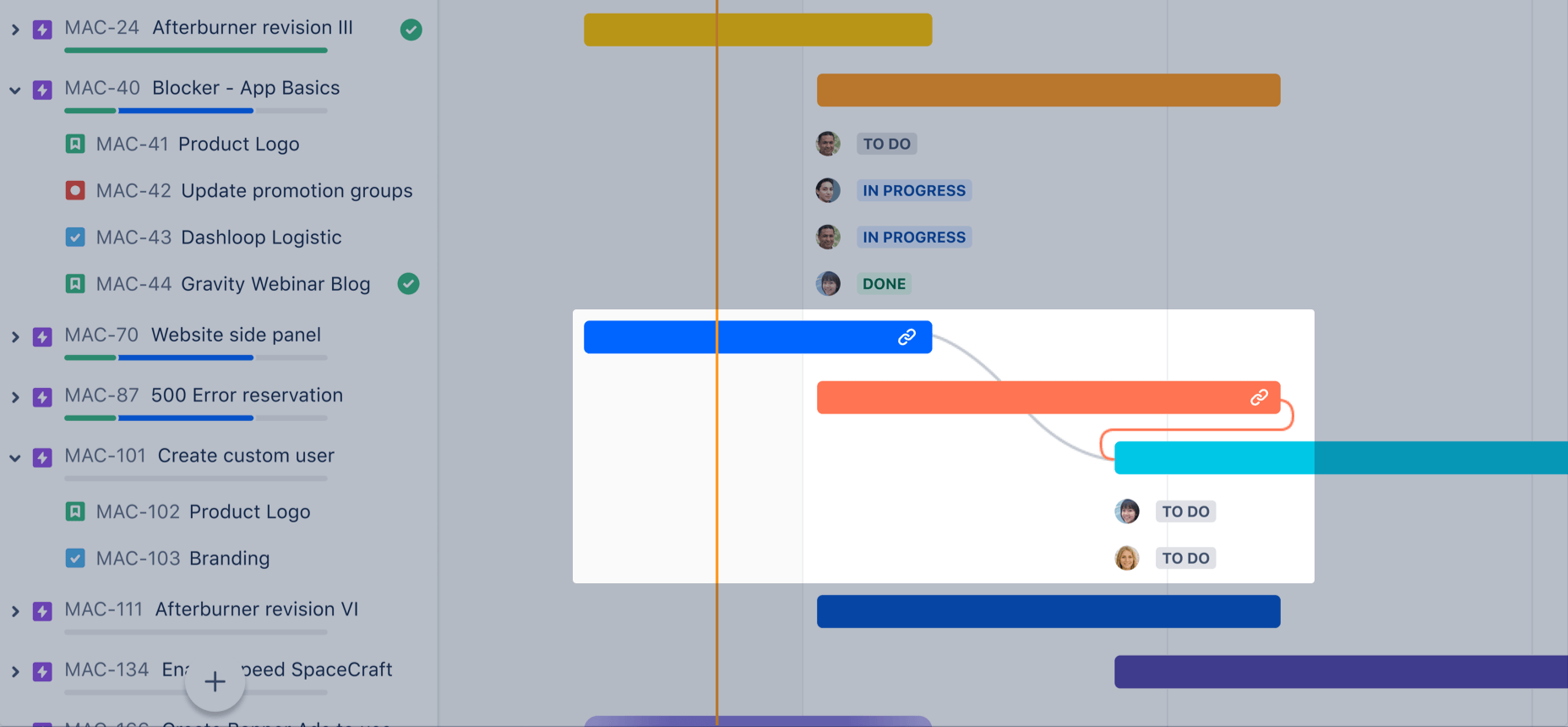Click the assignee avatar beside the DONE status
Screen dimensions: 1568x727
[828, 283]
